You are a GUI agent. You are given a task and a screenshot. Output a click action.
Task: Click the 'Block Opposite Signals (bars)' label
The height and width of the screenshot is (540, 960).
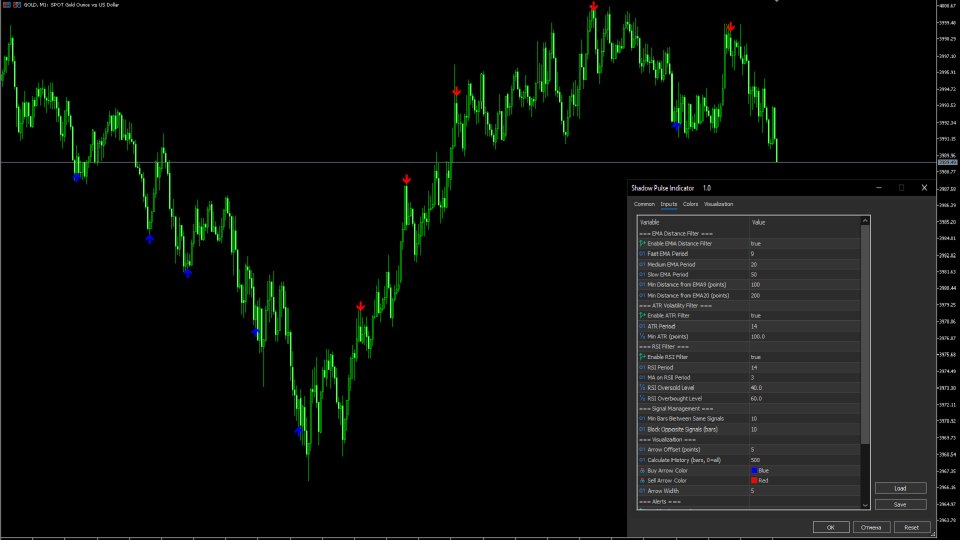click(683, 429)
